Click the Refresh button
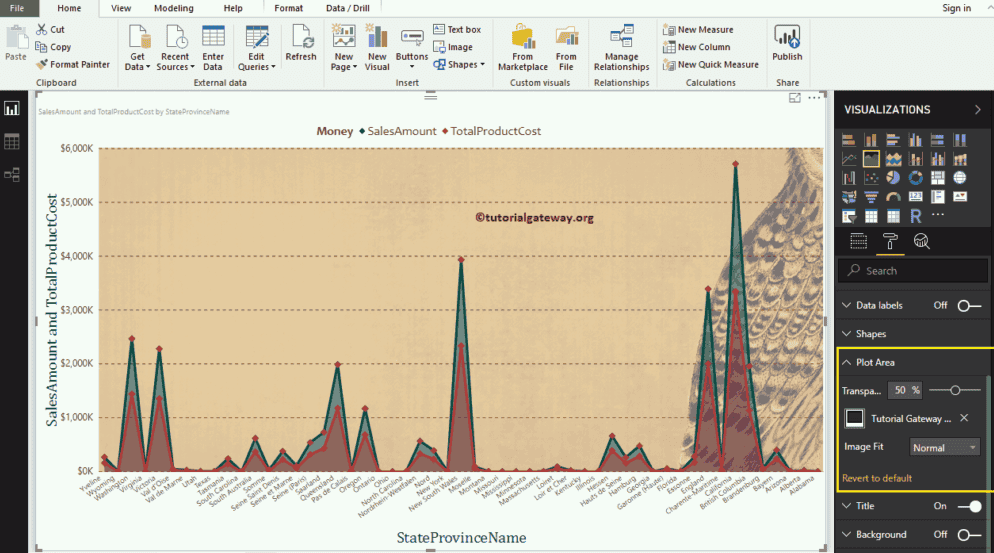 click(x=300, y=43)
